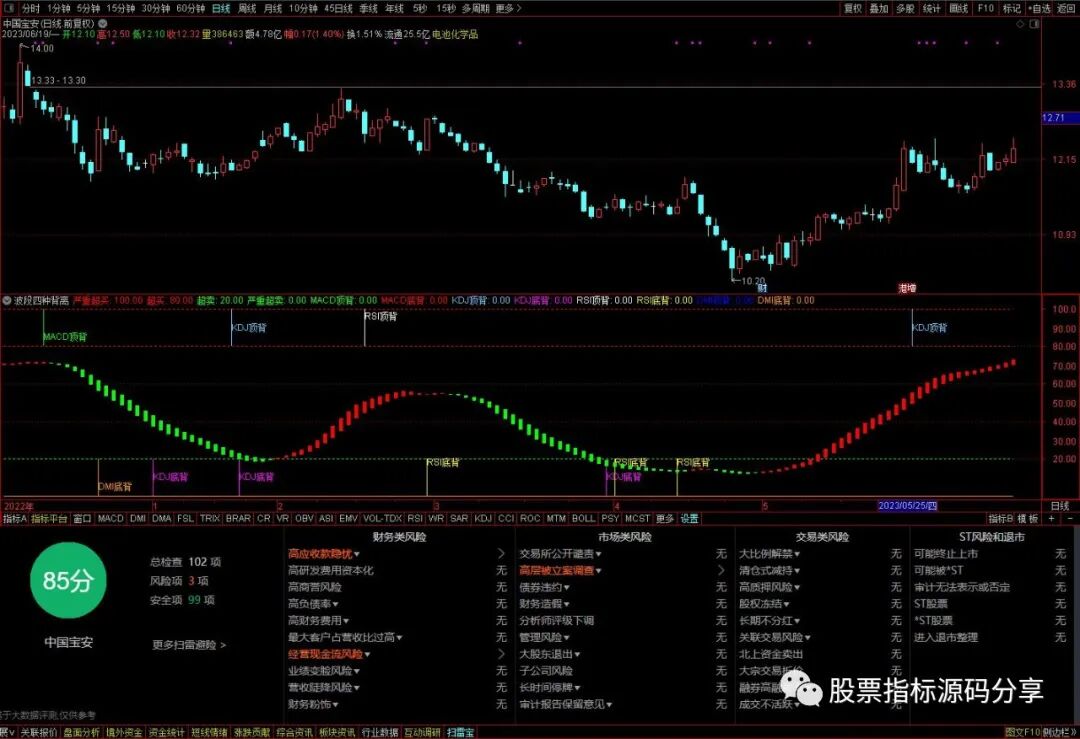This screenshot has width=1080, height=739.
Task: Open the 更多扫雷避险 link
Action: coord(189,645)
